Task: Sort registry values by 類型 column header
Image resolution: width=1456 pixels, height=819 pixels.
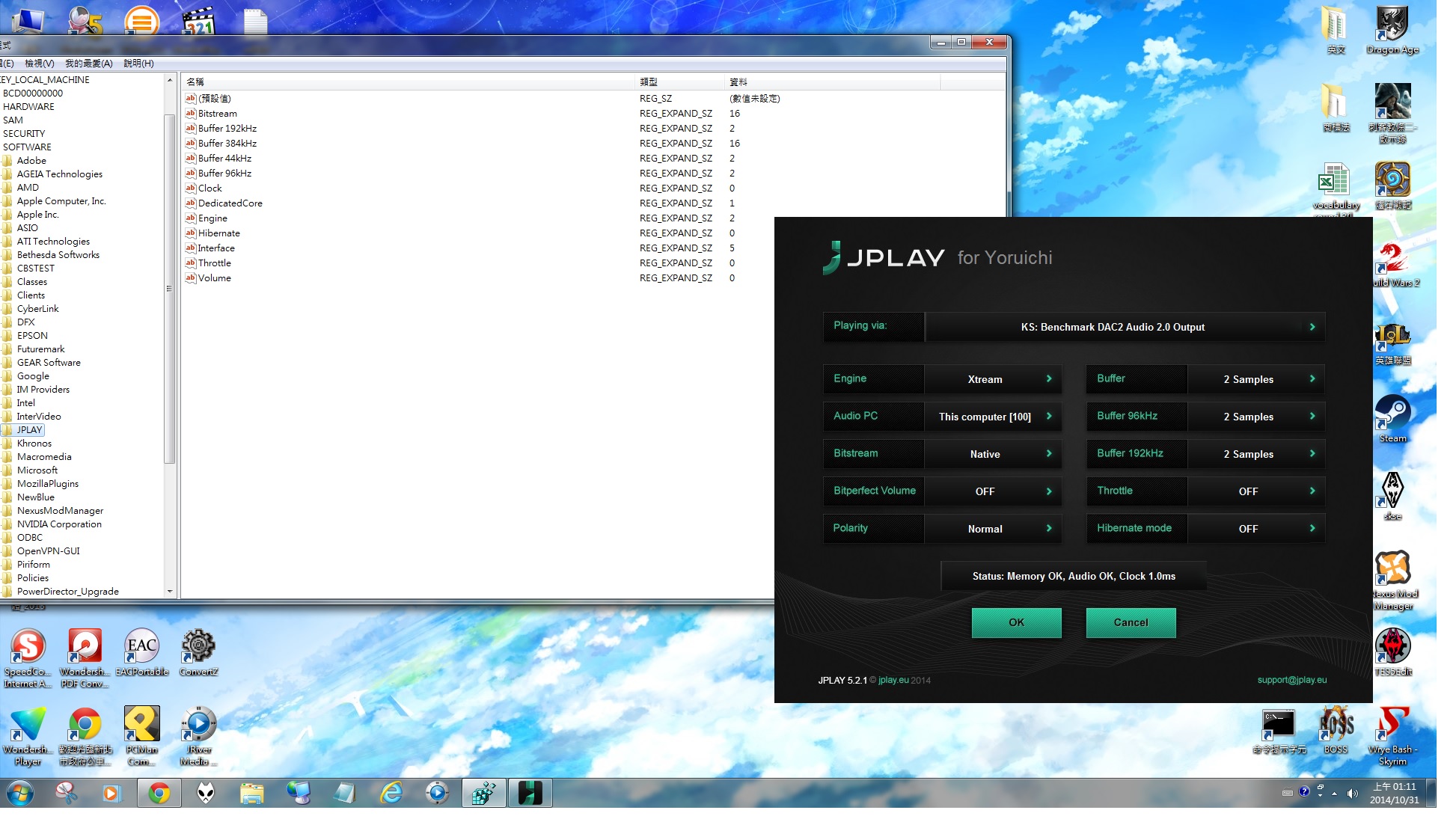Action: click(x=681, y=82)
